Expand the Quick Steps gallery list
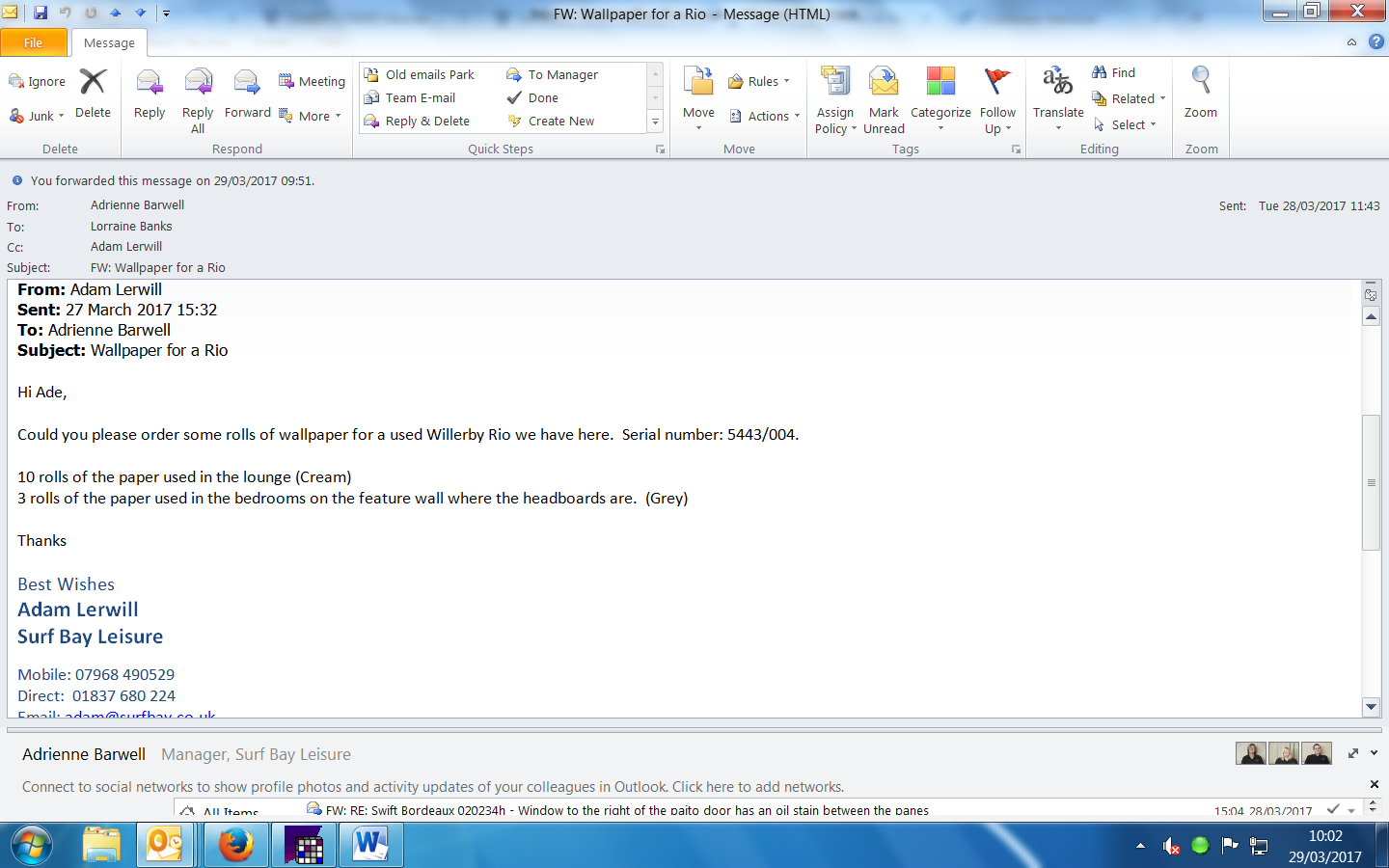Viewport: 1389px width, 868px height. 655,122
